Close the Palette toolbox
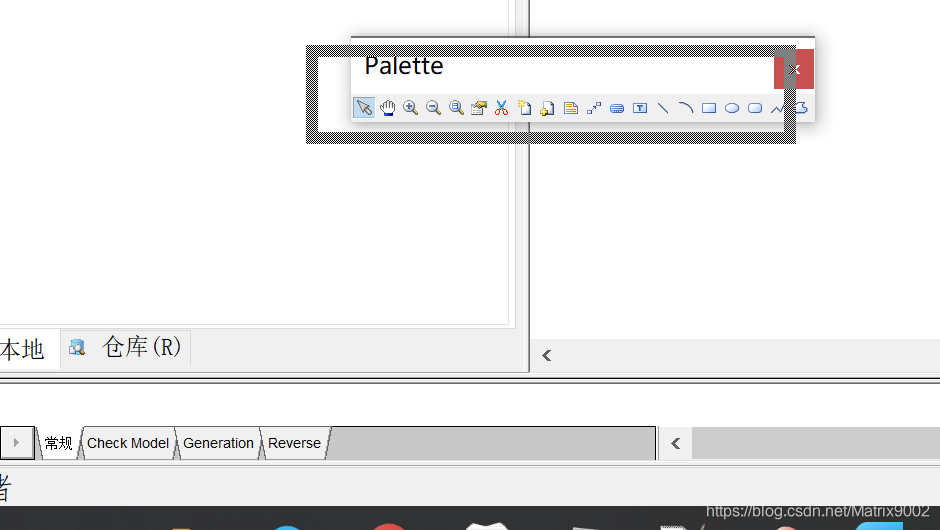Viewport: 940px width, 530px height. coord(794,69)
